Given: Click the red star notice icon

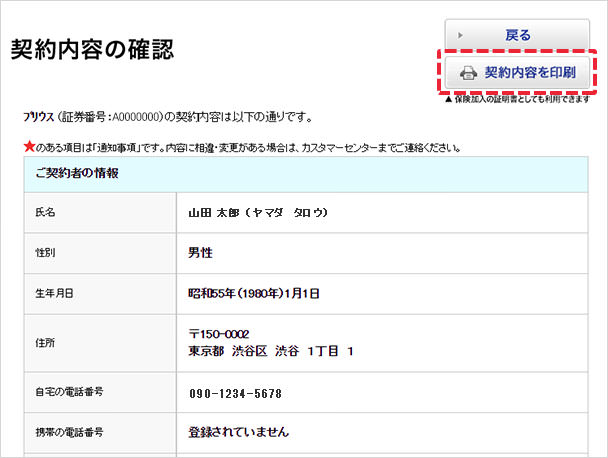Looking at the screenshot, I should tap(29, 147).
